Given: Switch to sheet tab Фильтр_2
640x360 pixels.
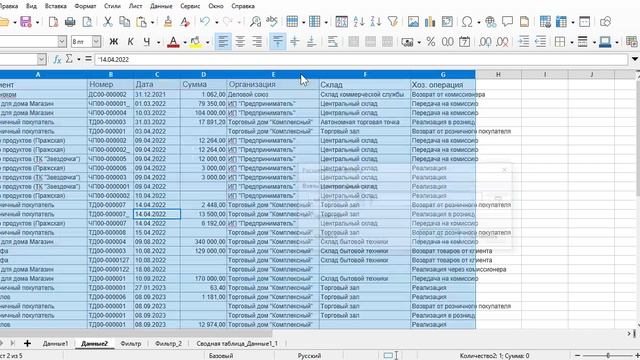Looking at the screenshot, I should coord(168,344).
